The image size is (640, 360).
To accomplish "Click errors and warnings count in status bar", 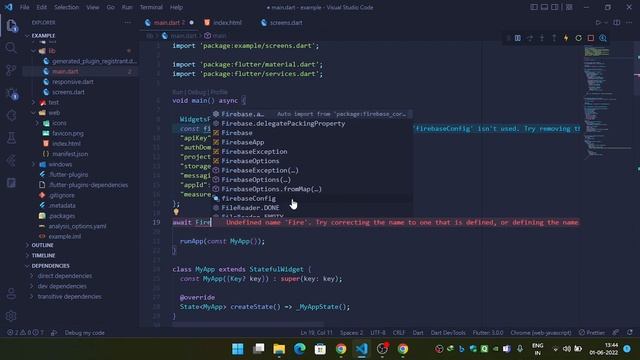I will [25, 333].
